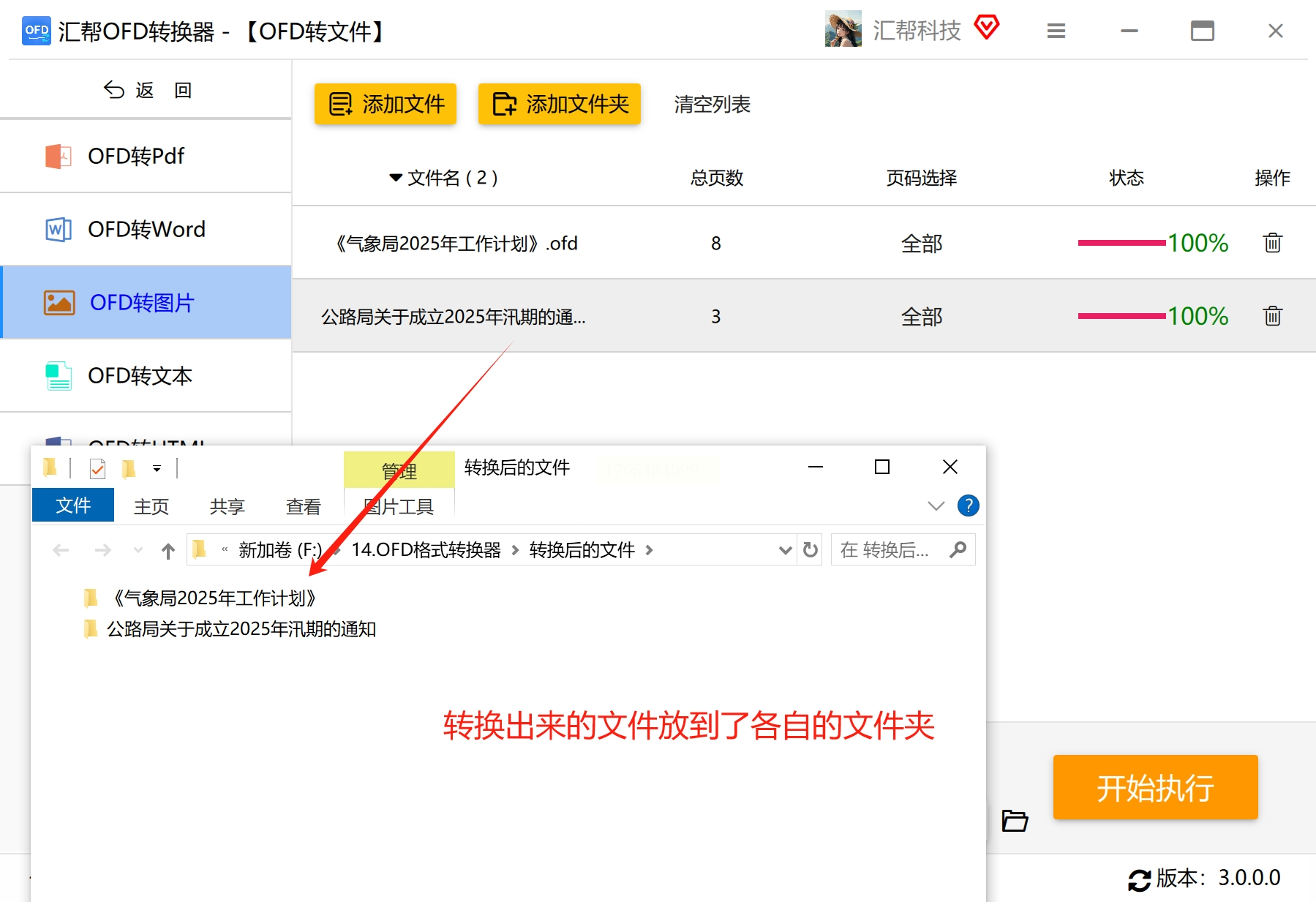Click 全部 page selection for 气象局 file
Viewport: 1316px width, 902px height.
pos(922,244)
